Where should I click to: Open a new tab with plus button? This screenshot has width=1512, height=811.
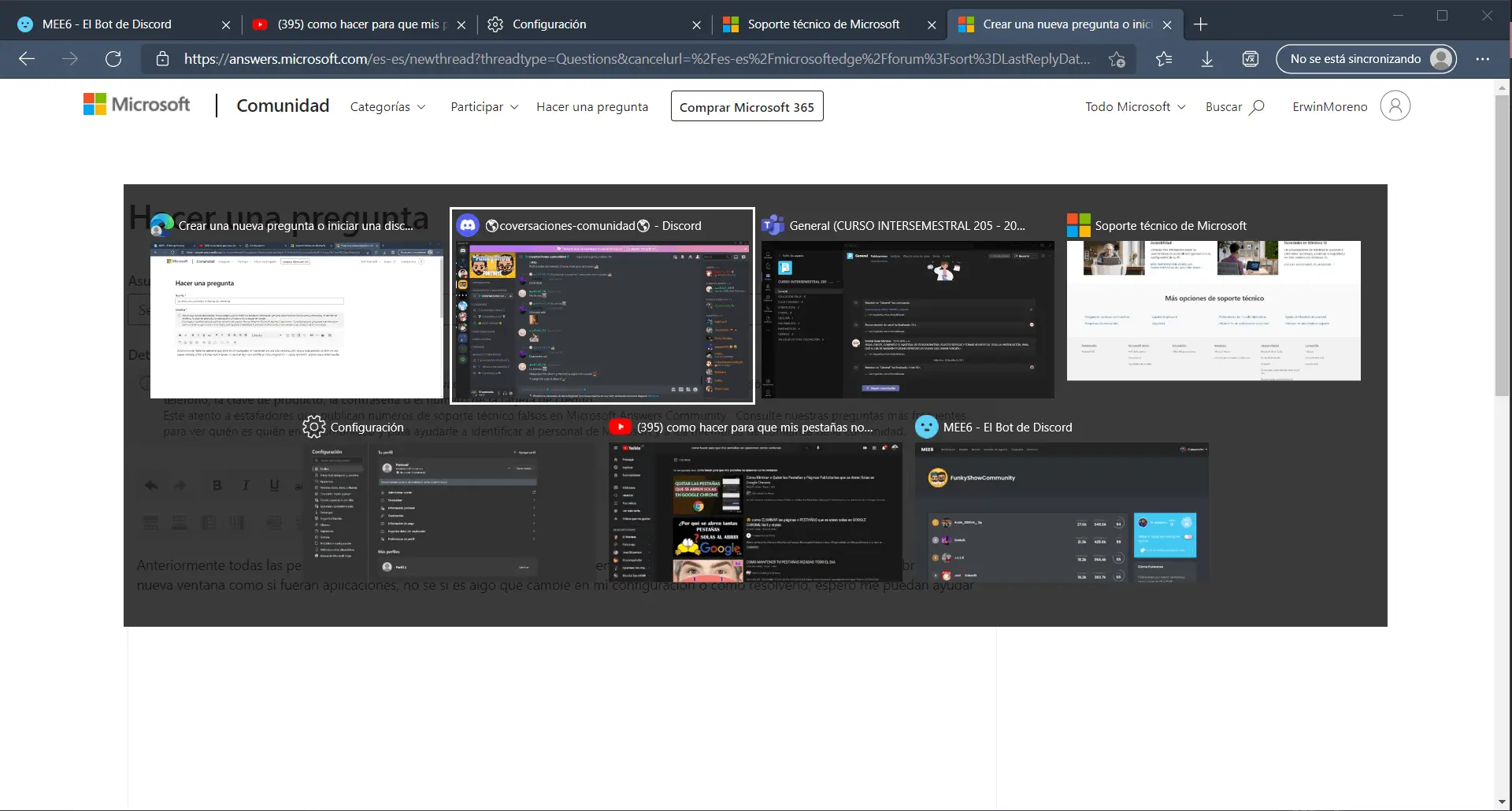tap(1200, 24)
